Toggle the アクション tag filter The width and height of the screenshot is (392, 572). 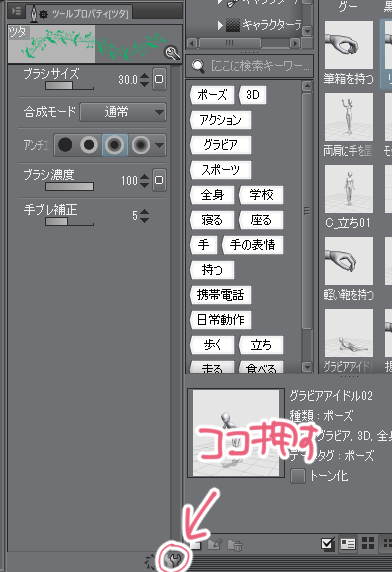point(220,120)
